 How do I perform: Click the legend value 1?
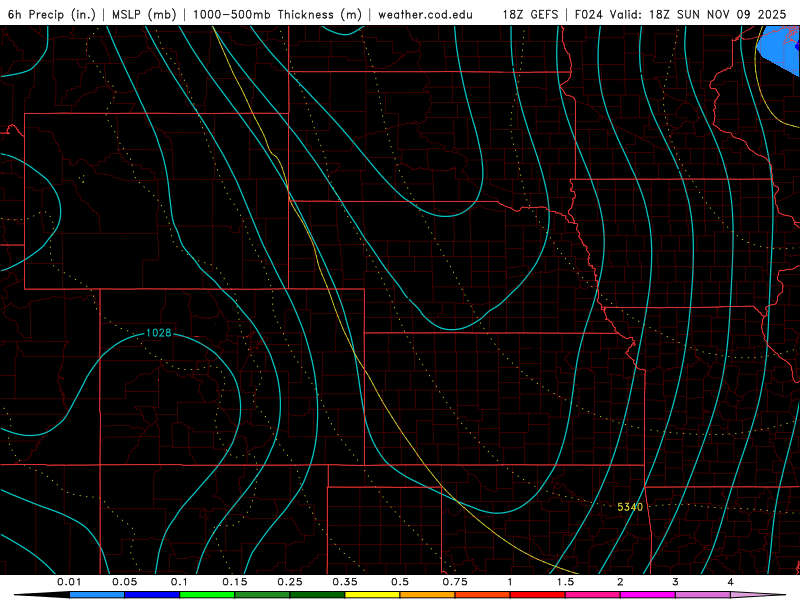point(510,582)
